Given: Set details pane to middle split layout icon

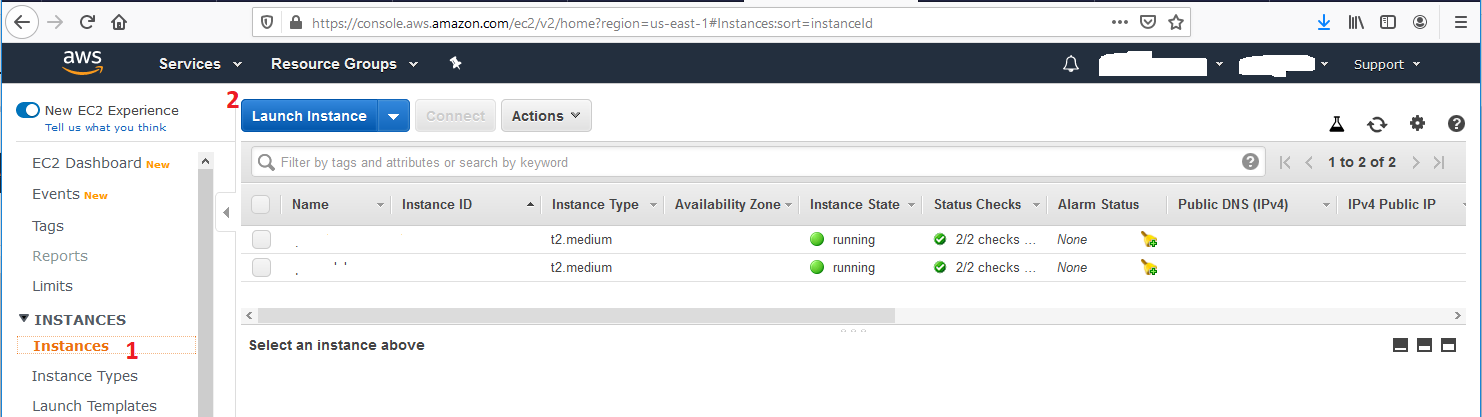Looking at the screenshot, I should [x=1424, y=345].
